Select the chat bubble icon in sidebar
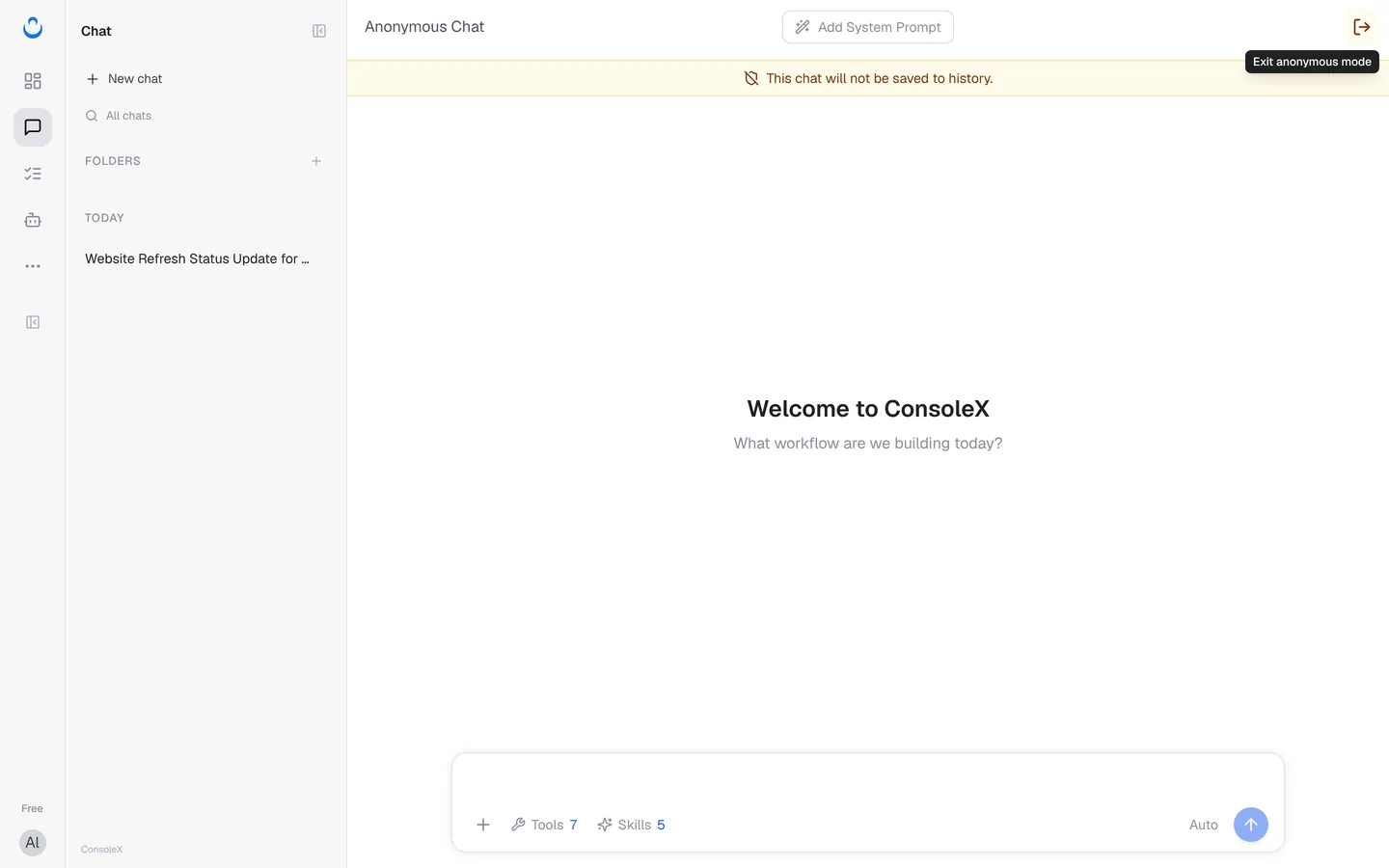 pyautogui.click(x=33, y=127)
